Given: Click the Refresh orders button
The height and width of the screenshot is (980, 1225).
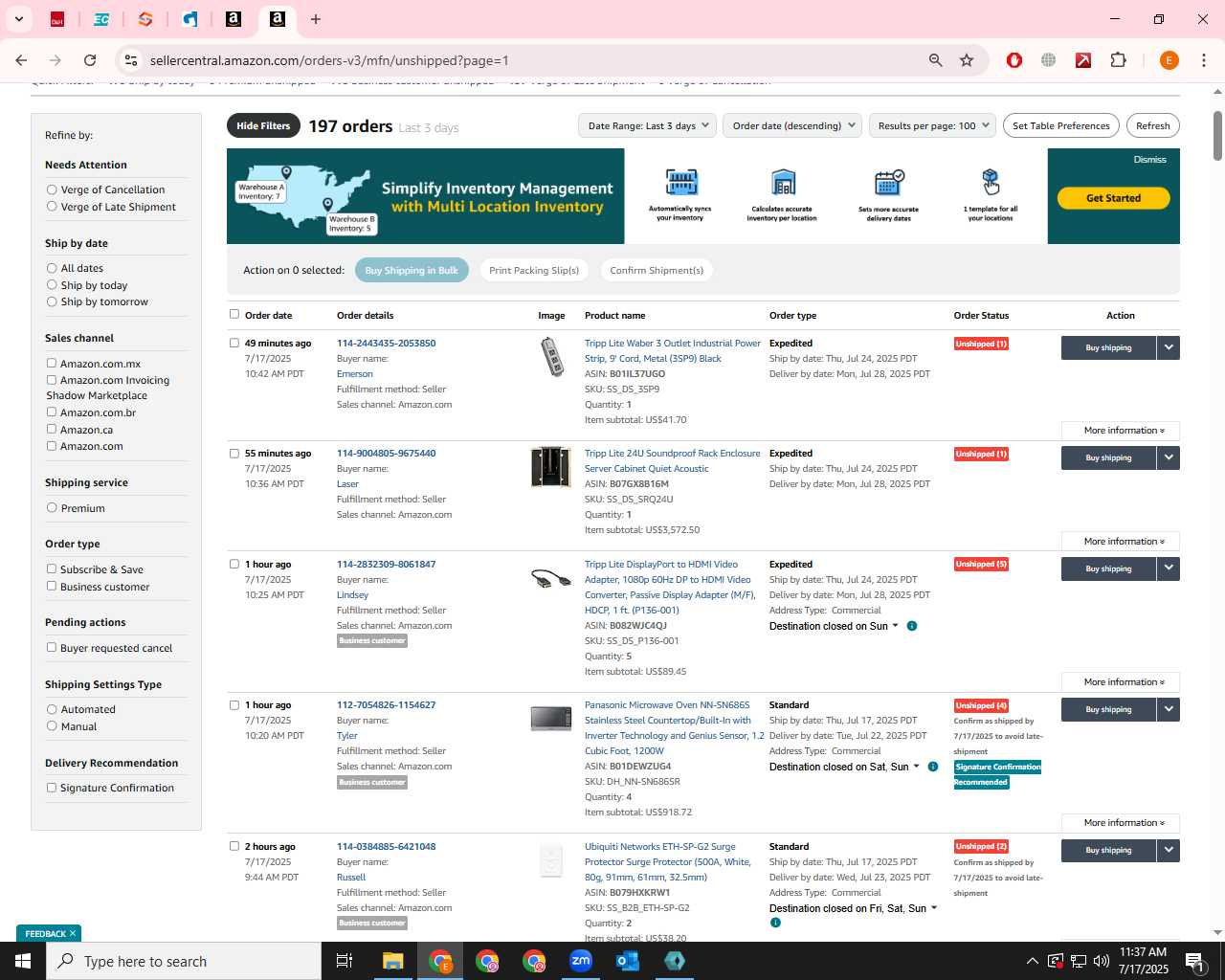Looking at the screenshot, I should tap(1153, 125).
